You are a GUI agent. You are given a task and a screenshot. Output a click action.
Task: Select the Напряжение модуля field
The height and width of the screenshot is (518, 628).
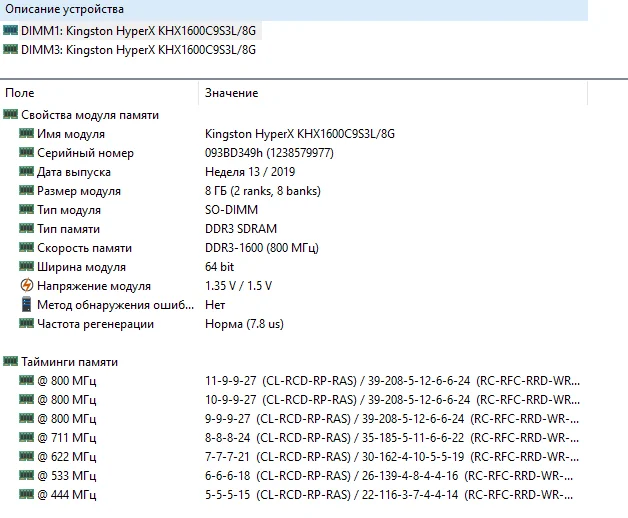[94, 286]
